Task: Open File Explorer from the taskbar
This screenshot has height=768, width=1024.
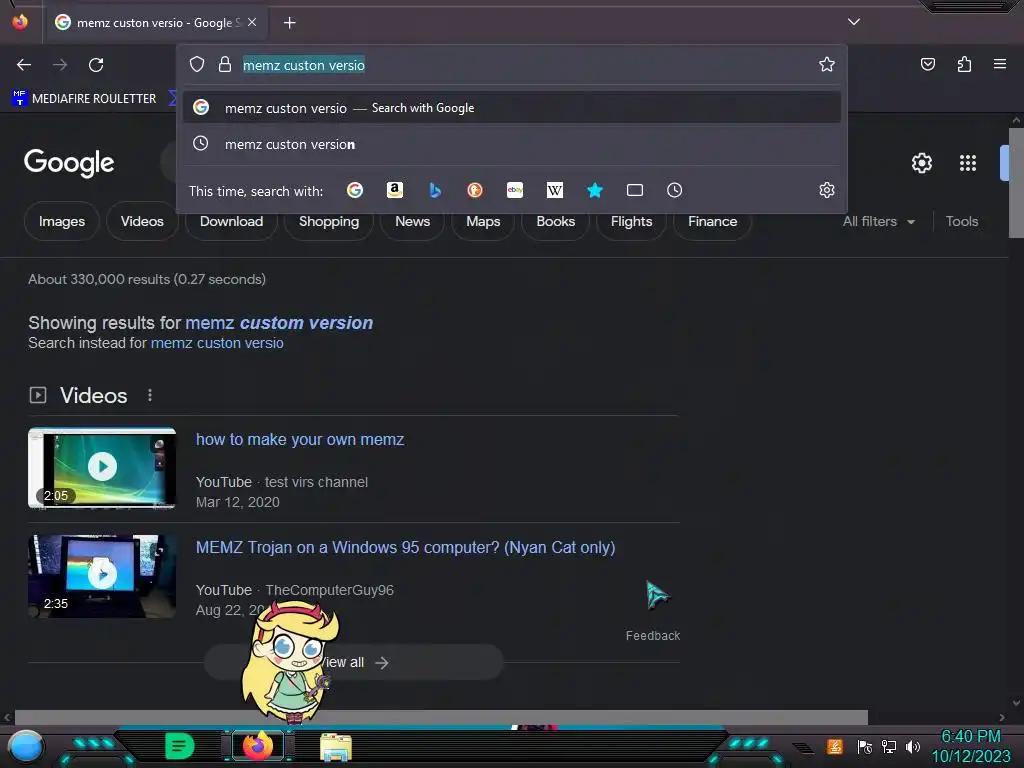Action: (336, 747)
